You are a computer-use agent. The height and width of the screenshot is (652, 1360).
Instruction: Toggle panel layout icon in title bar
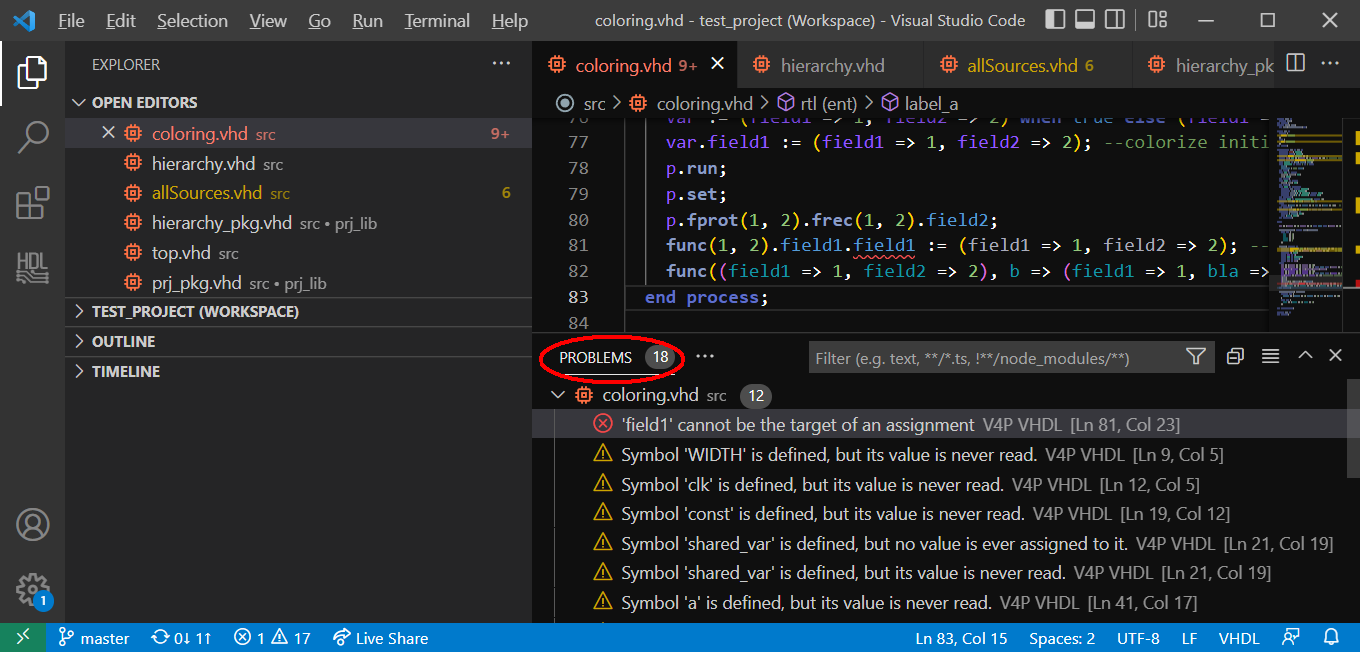coord(1085,20)
